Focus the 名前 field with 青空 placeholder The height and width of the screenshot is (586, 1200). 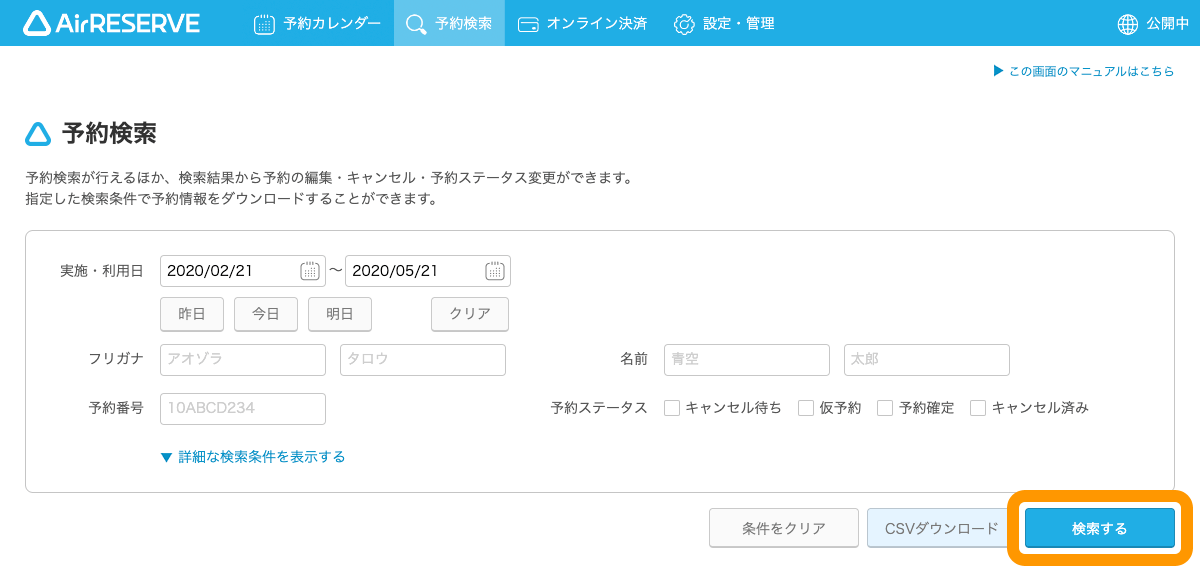747,360
